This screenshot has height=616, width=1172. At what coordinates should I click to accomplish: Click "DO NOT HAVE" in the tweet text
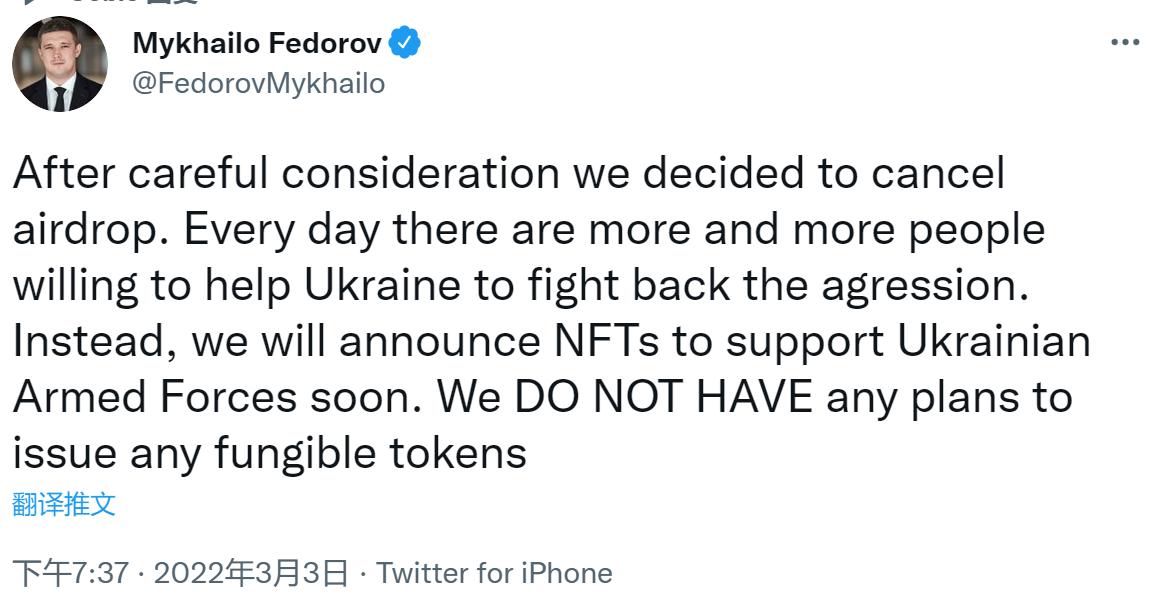pyautogui.click(x=661, y=397)
